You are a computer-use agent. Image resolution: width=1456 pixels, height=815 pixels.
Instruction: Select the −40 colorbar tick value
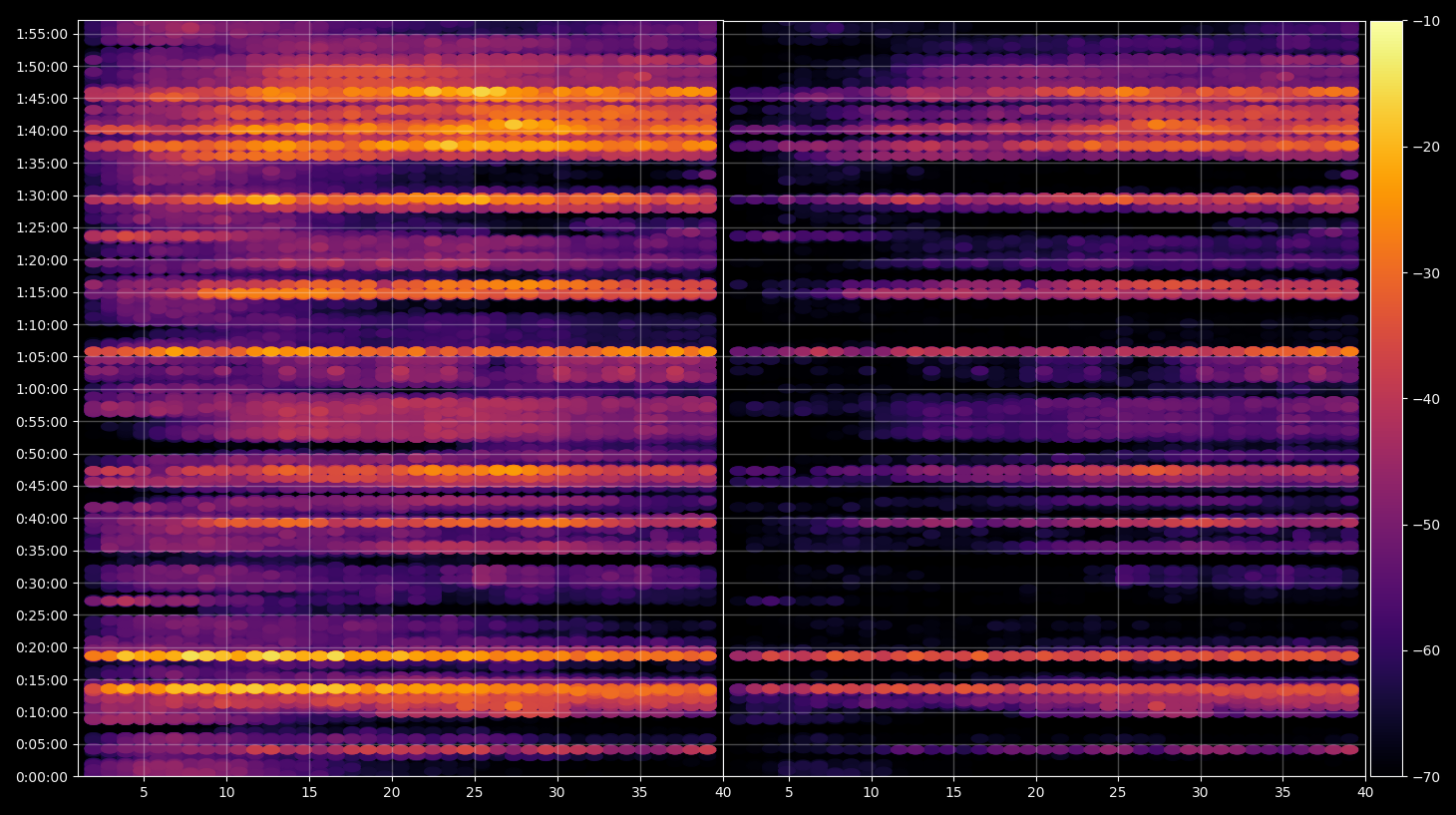click(1426, 399)
